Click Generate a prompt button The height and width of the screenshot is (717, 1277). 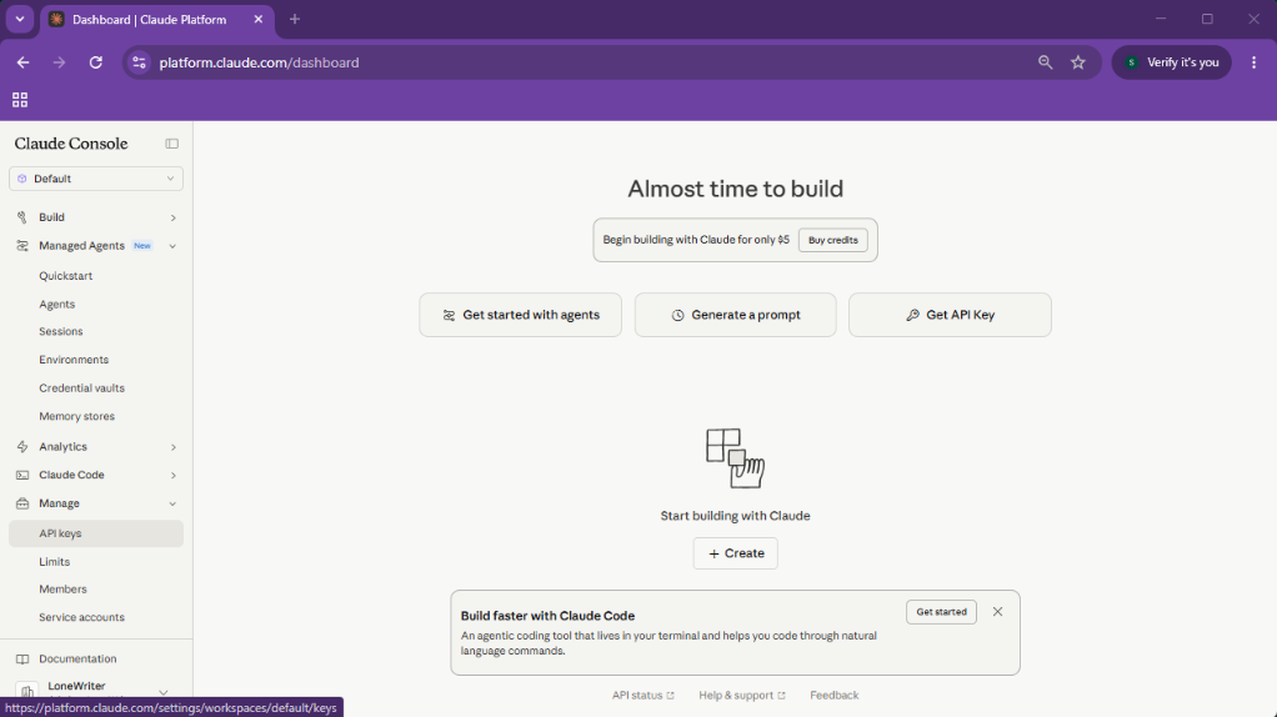(735, 315)
